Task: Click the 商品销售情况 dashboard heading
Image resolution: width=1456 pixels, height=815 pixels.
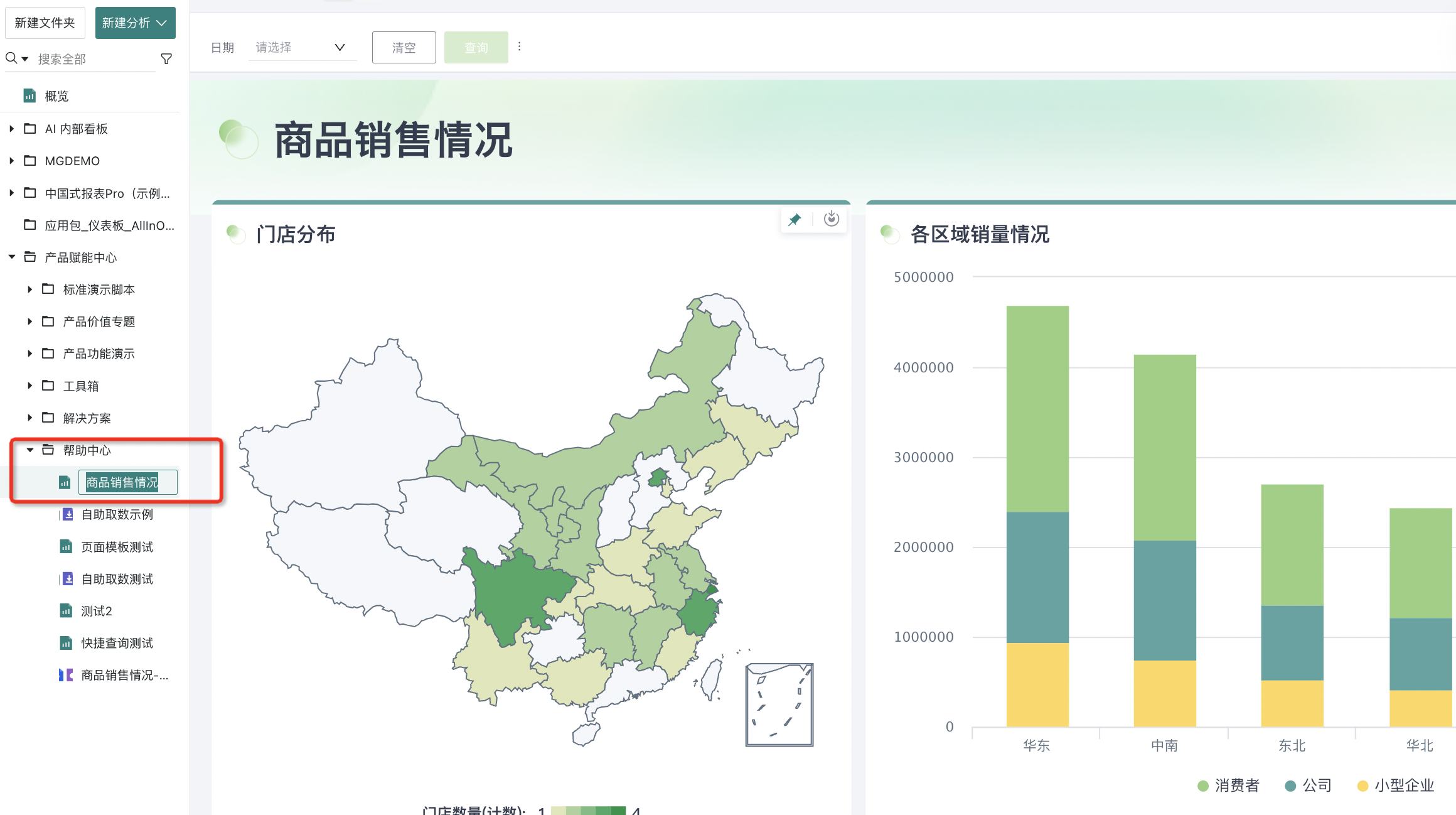Action: coord(393,140)
